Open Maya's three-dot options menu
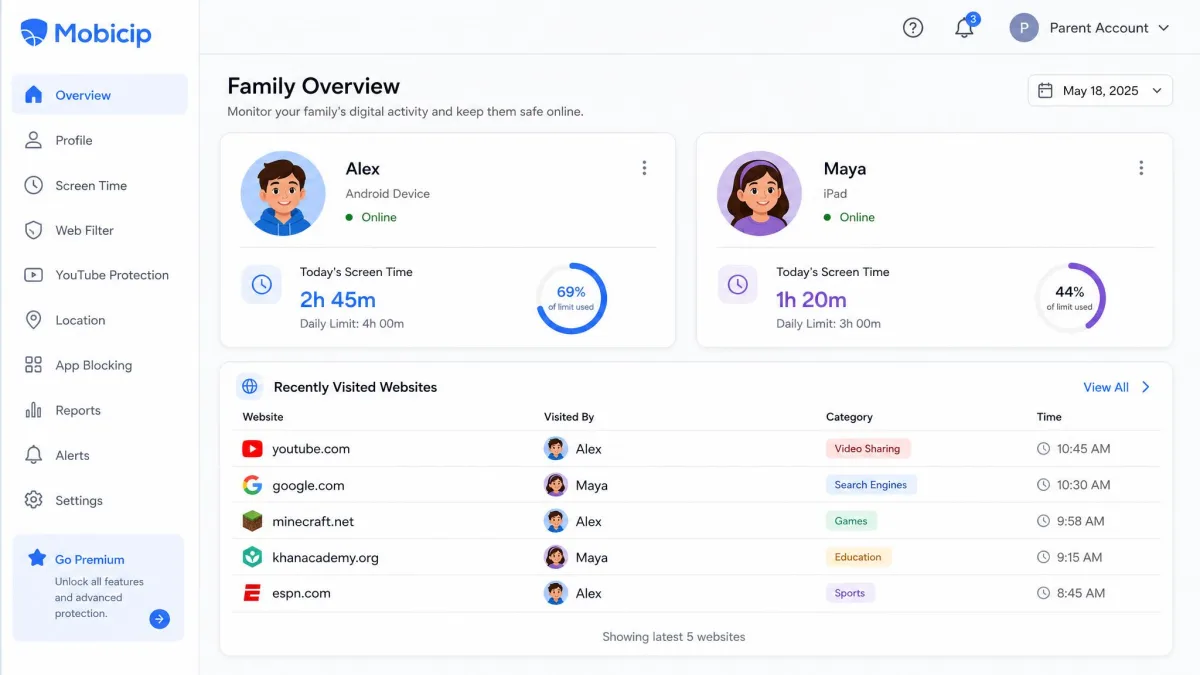Viewport: 1200px width, 675px height. (1141, 168)
